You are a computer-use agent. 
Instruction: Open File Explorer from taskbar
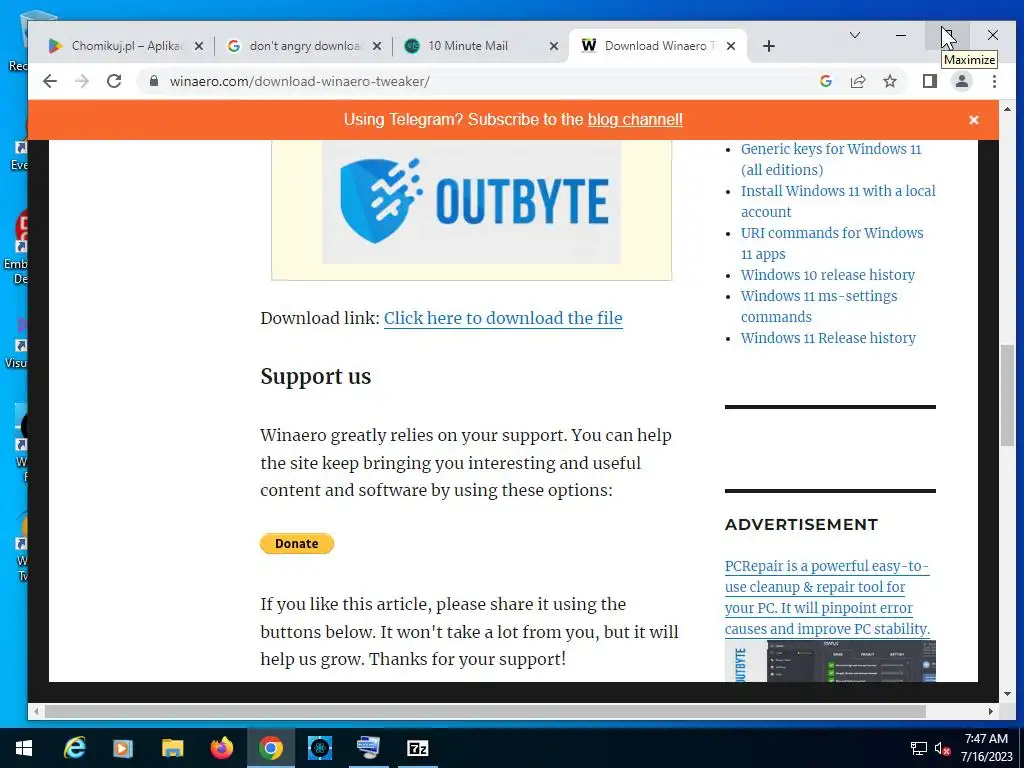click(x=172, y=748)
